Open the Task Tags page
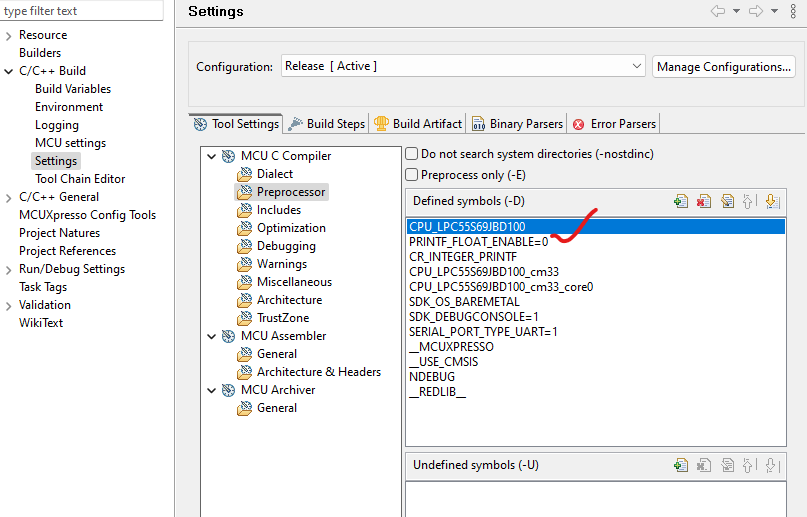This screenshot has height=517, width=807. [x=43, y=287]
